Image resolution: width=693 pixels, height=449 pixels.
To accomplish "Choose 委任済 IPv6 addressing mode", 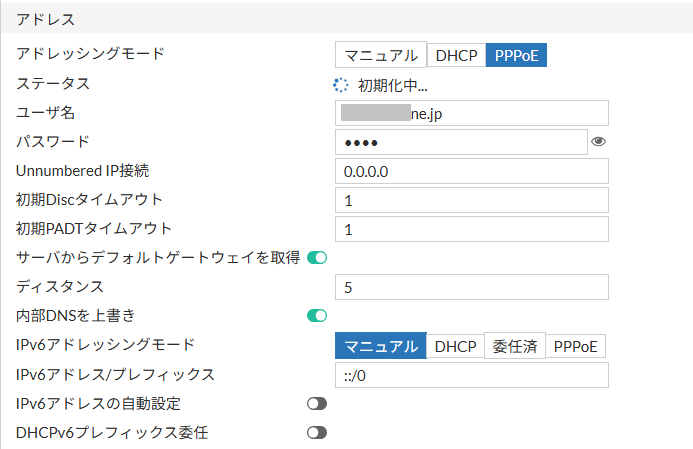I will (x=515, y=346).
